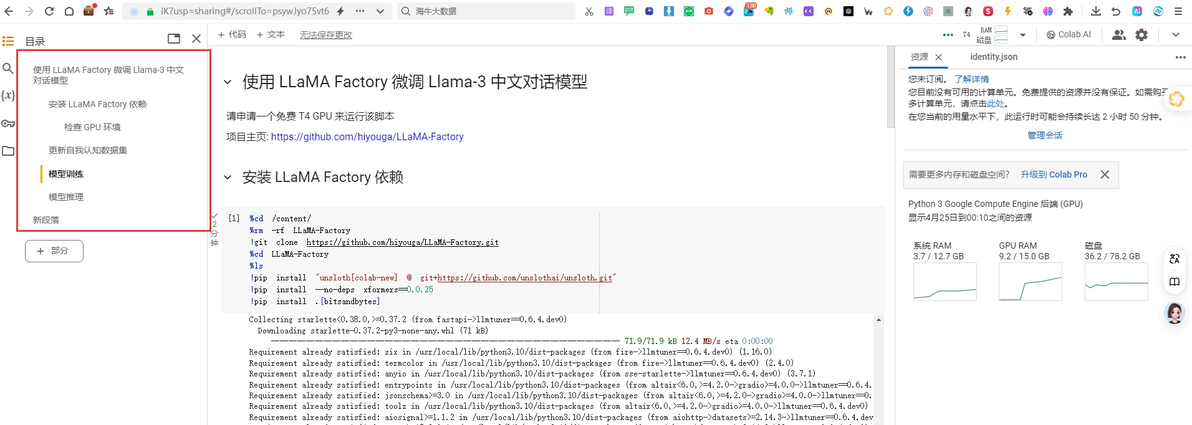Expand the address bar dropdown chevron
The height and width of the screenshot is (425, 1192).
click(381, 11)
